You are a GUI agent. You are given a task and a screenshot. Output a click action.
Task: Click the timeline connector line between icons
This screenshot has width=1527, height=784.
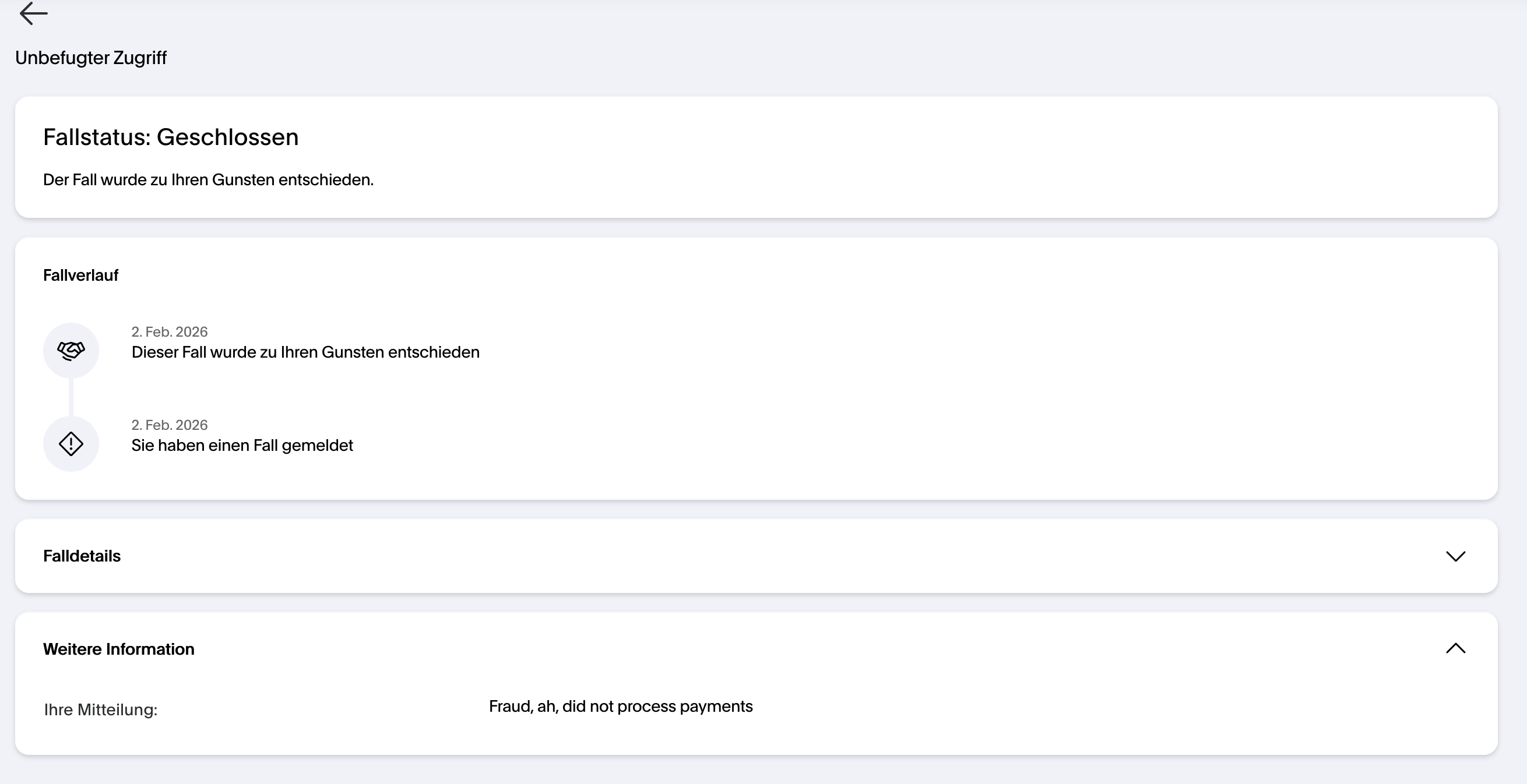point(71,397)
